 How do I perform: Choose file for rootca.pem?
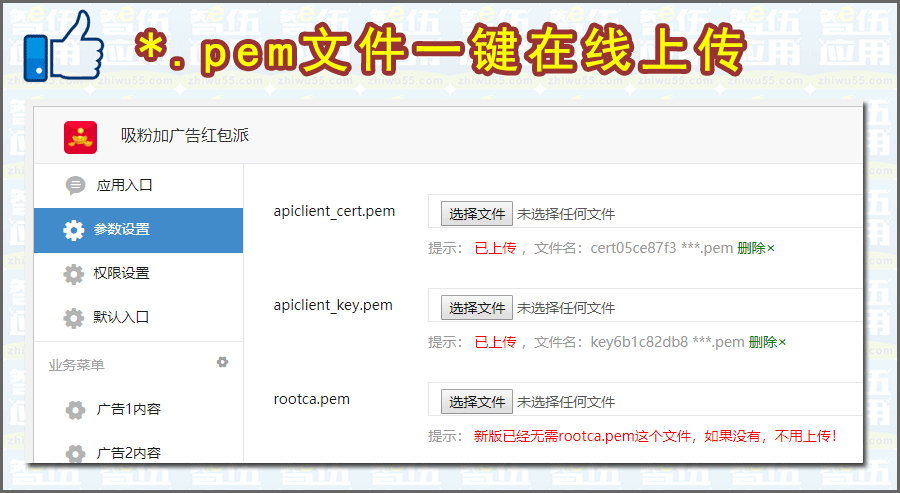click(x=477, y=402)
